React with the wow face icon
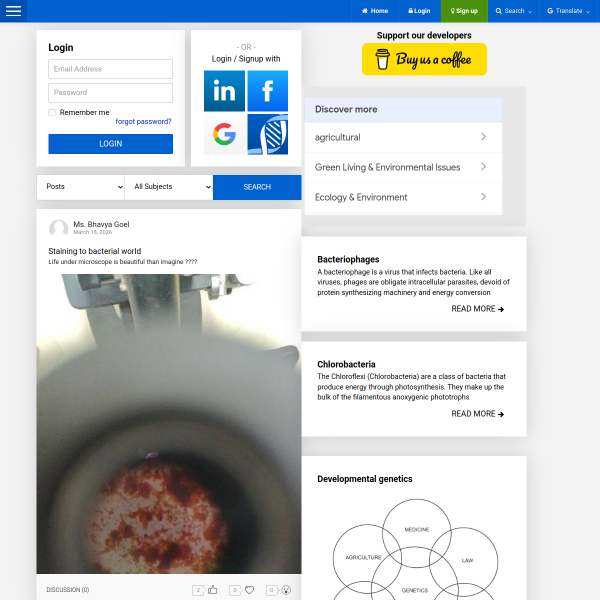The width and height of the screenshot is (600, 600). pos(286,590)
